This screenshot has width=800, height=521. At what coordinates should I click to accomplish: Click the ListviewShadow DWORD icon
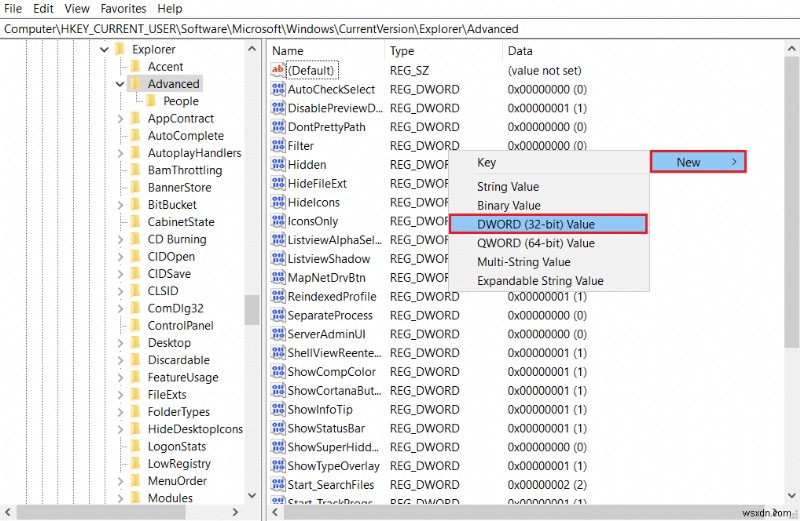pos(278,259)
